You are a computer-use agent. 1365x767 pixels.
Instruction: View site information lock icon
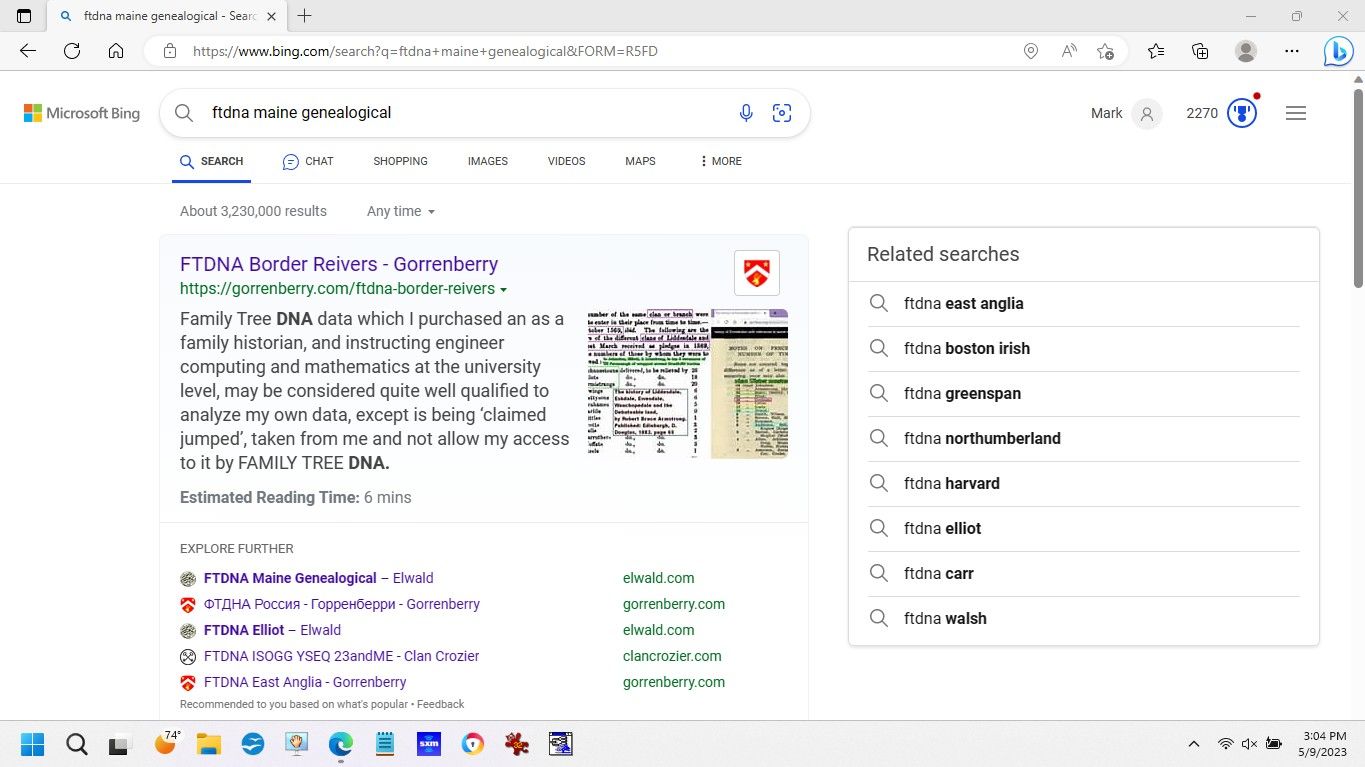(x=170, y=51)
